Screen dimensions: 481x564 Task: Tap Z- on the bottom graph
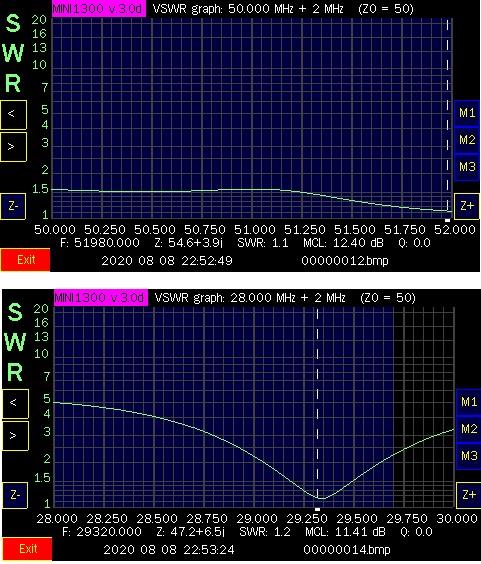click(15, 495)
